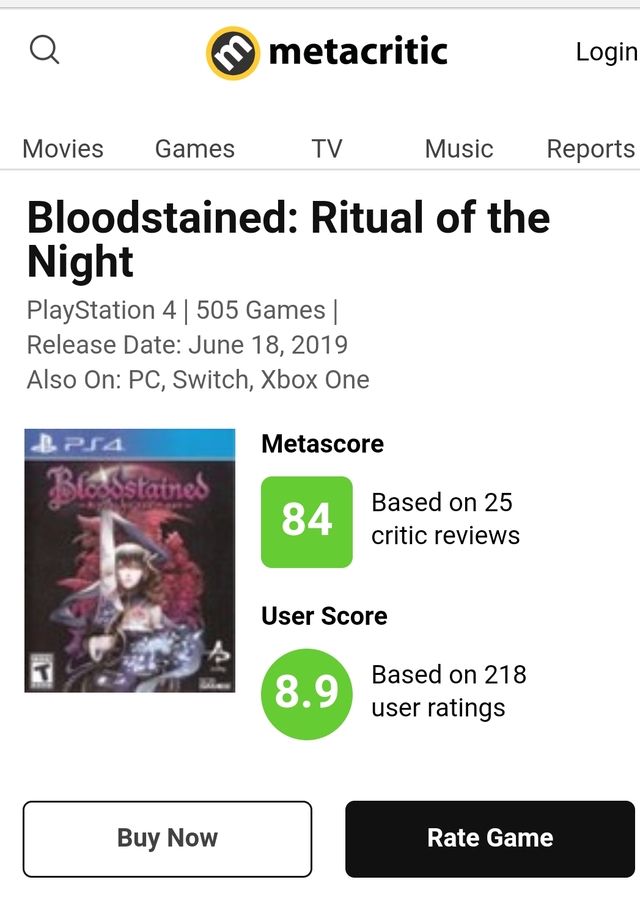Click the Bloodstained PS4 cover art

coord(130,560)
